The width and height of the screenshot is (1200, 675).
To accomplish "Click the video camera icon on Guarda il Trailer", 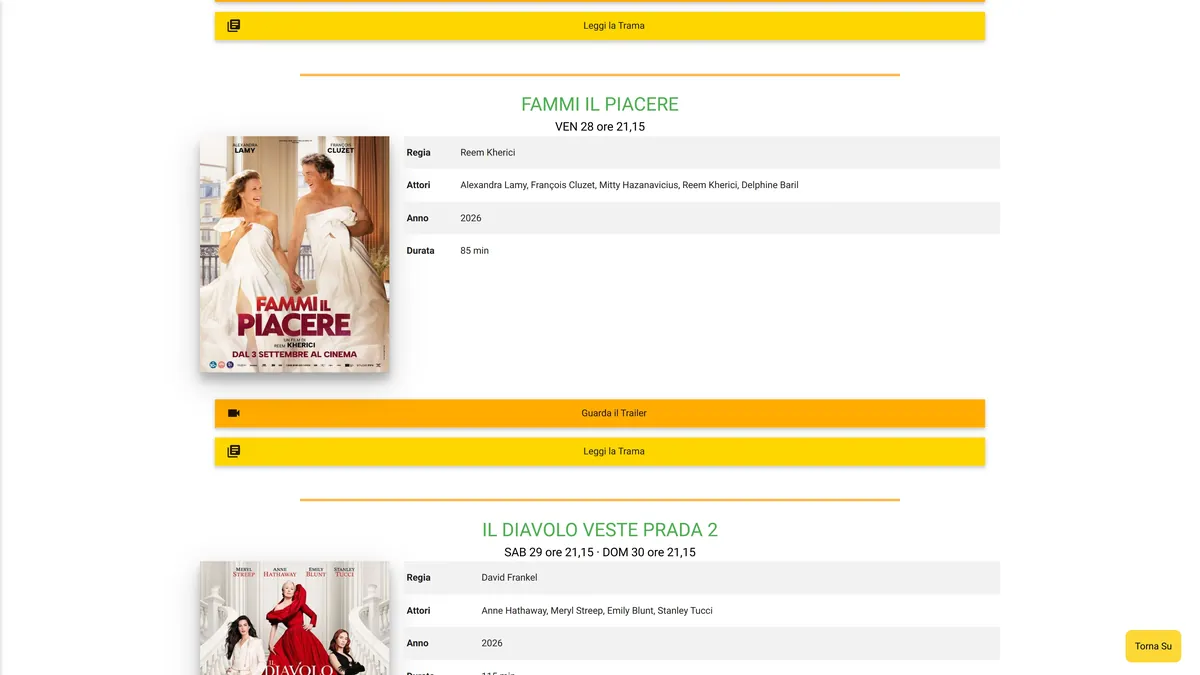I will [234, 413].
